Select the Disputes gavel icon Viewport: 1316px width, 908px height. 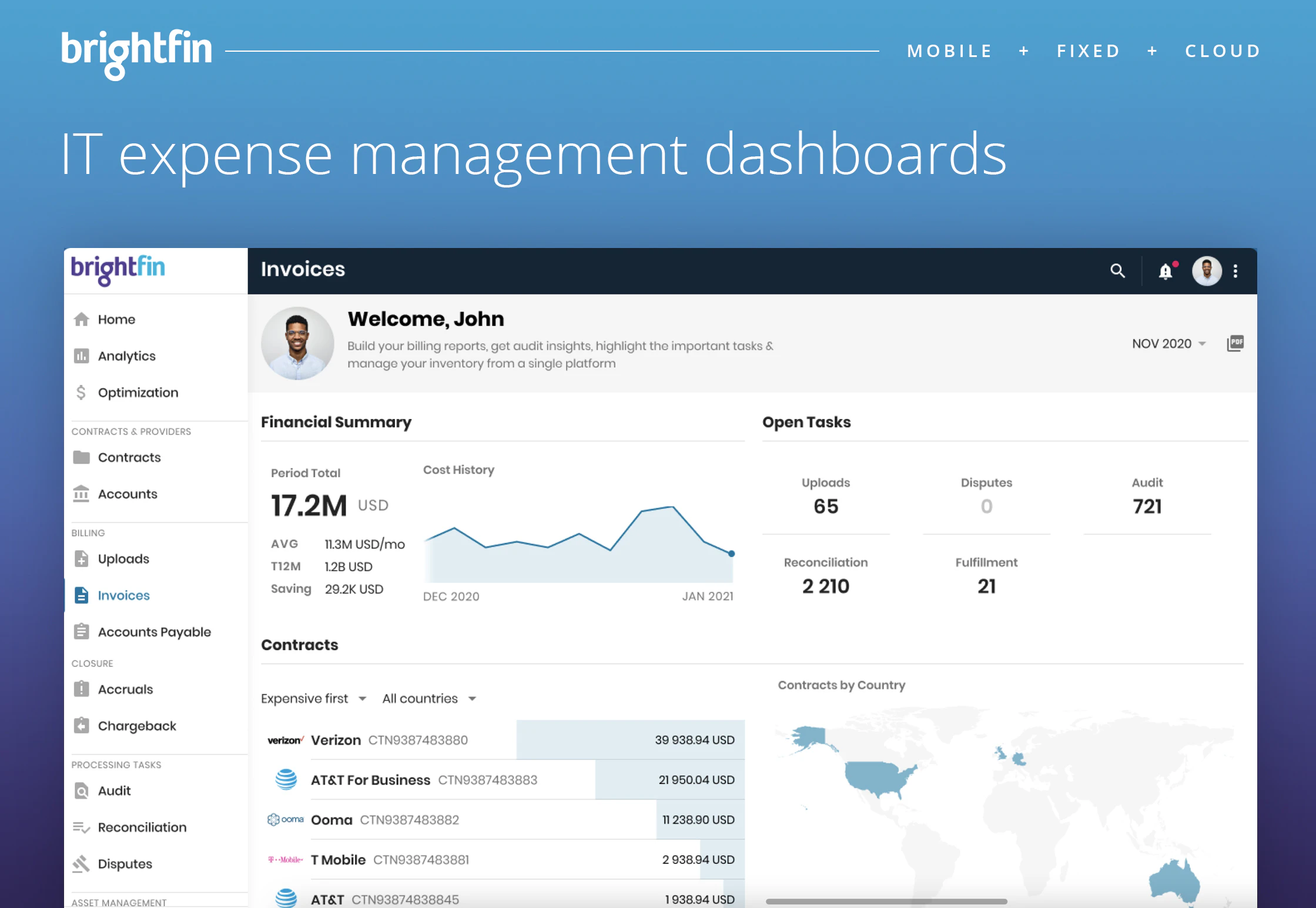point(82,863)
